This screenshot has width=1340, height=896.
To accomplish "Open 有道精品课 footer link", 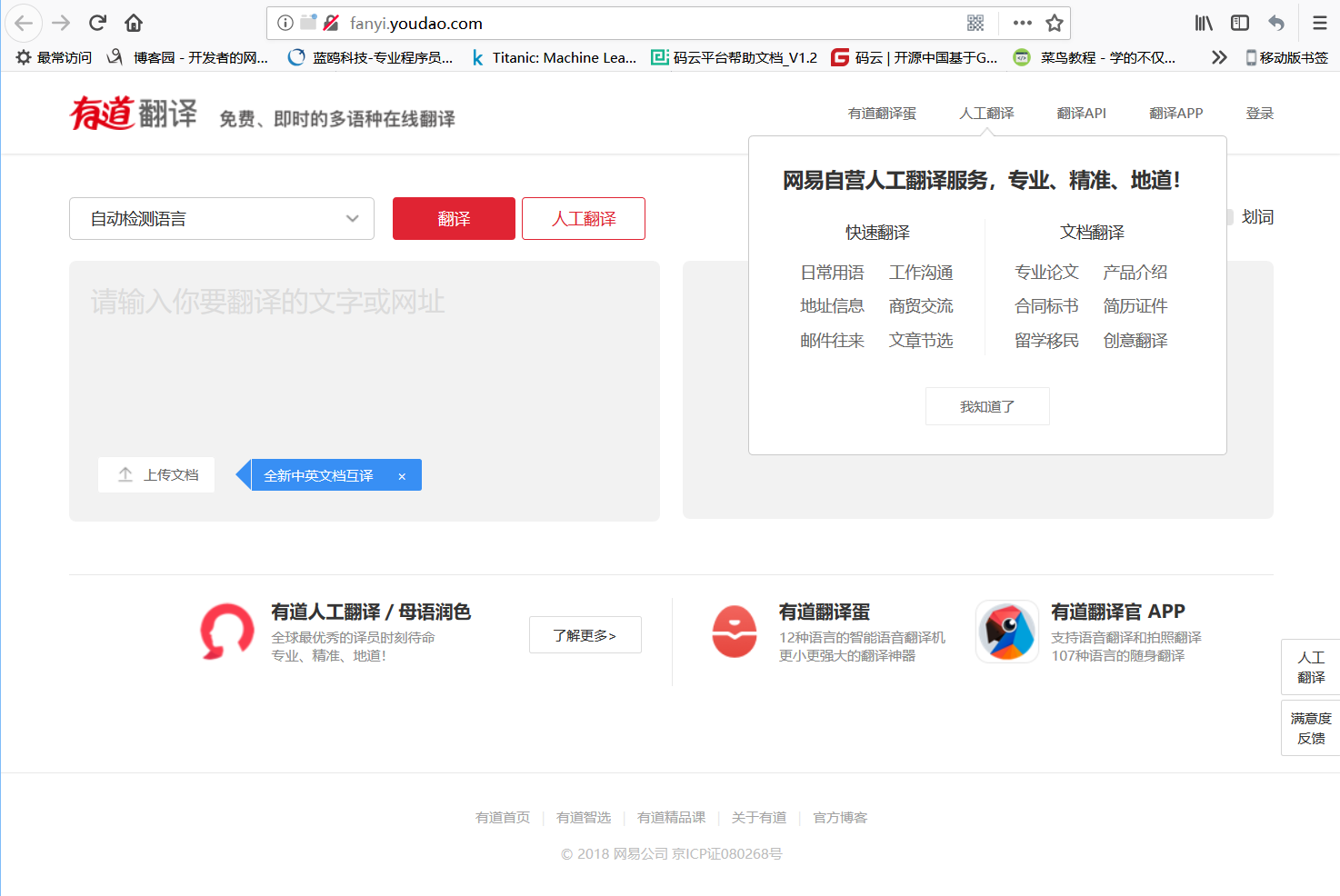I will (x=671, y=818).
